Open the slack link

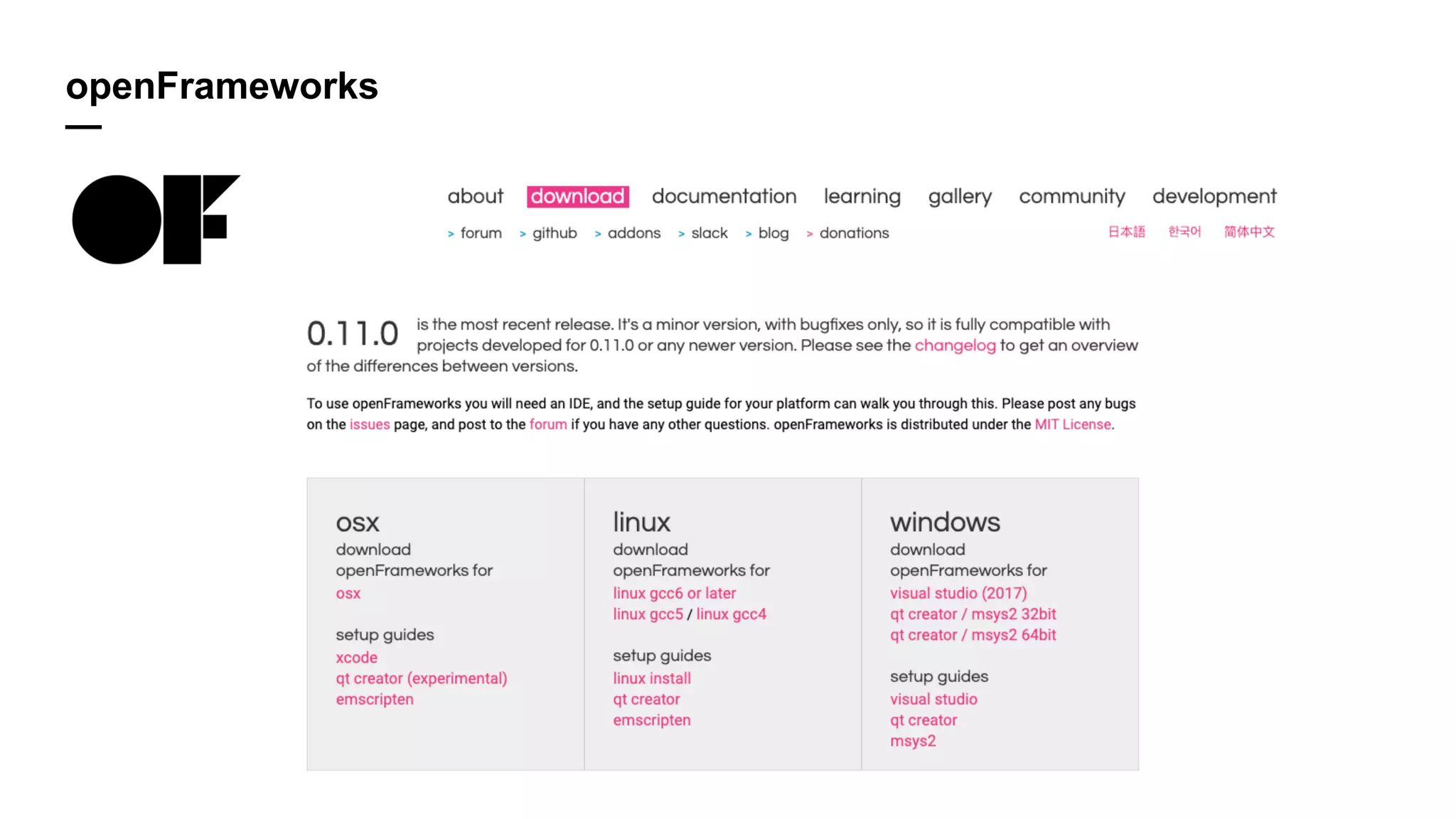point(710,233)
